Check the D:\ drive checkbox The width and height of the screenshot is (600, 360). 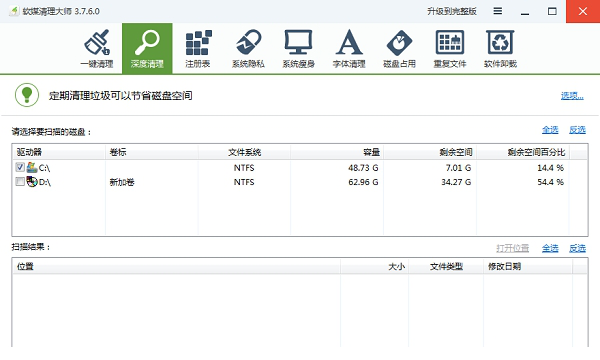20,181
